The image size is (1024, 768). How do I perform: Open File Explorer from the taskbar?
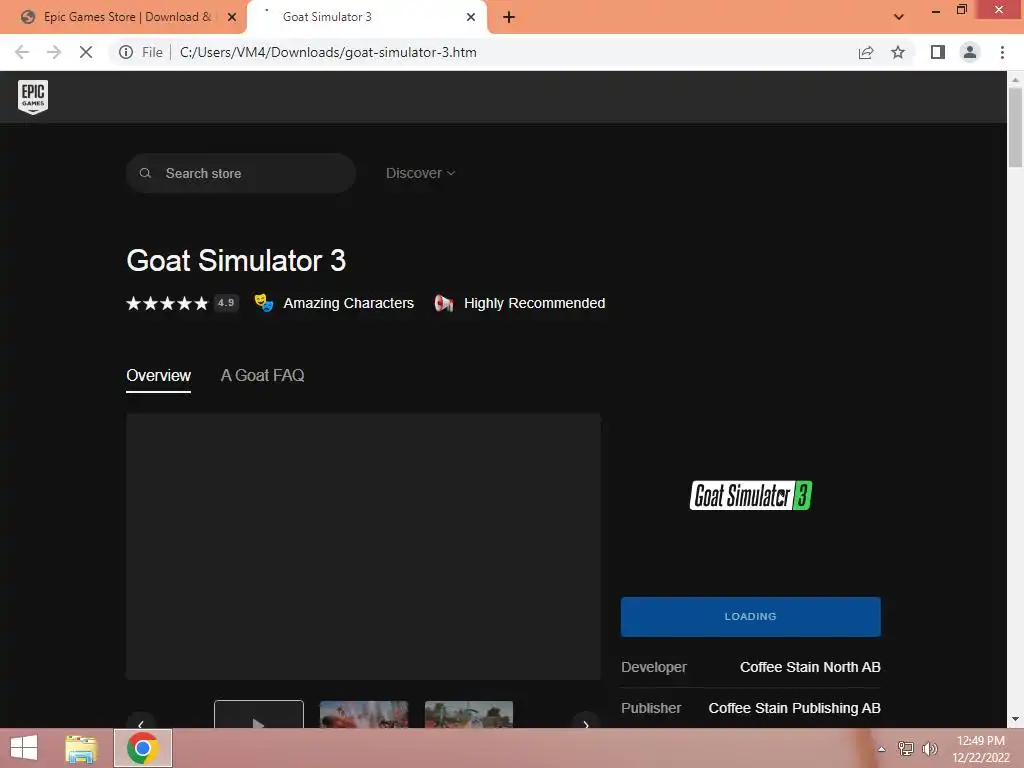point(81,748)
